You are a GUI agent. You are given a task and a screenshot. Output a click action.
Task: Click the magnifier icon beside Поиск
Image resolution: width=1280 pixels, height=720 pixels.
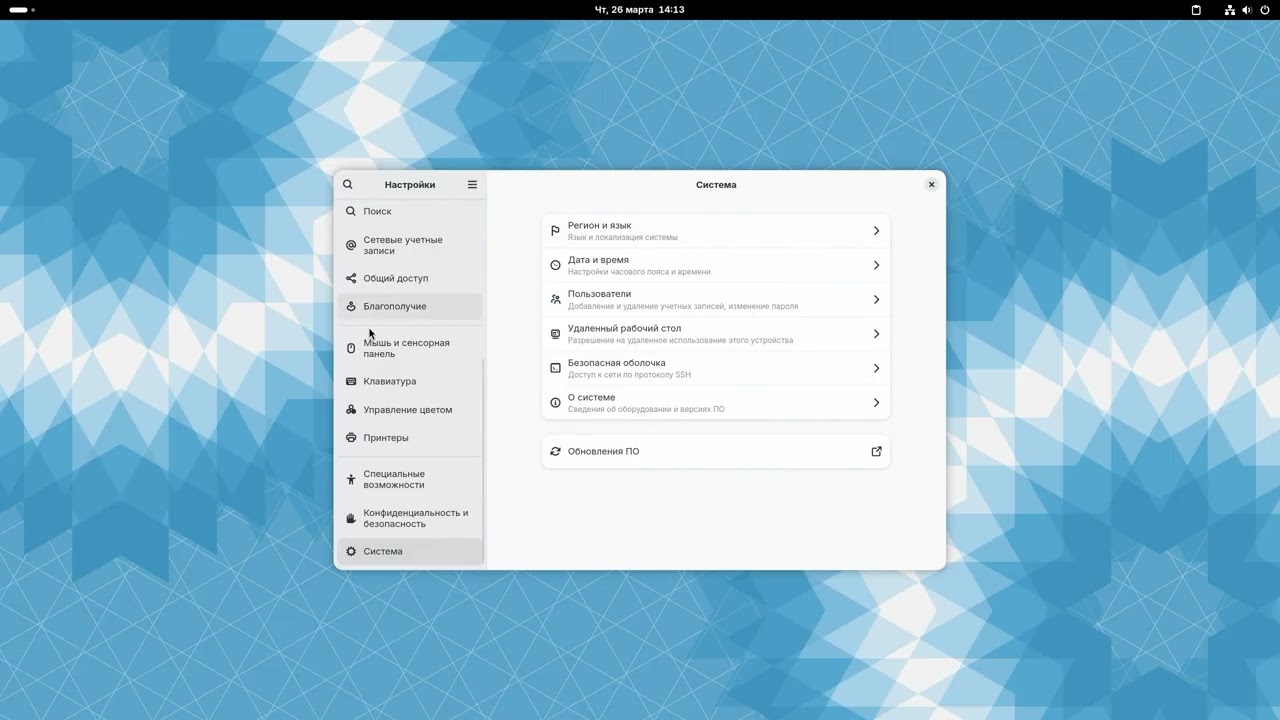coord(351,211)
